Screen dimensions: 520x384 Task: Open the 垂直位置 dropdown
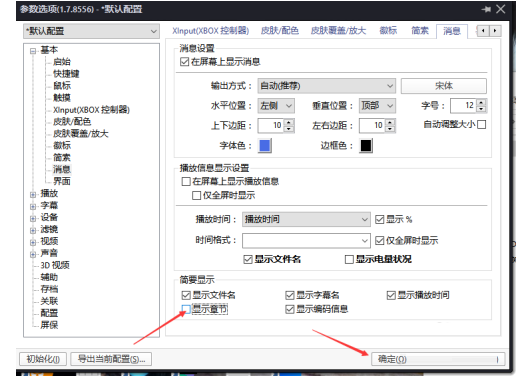point(377,106)
